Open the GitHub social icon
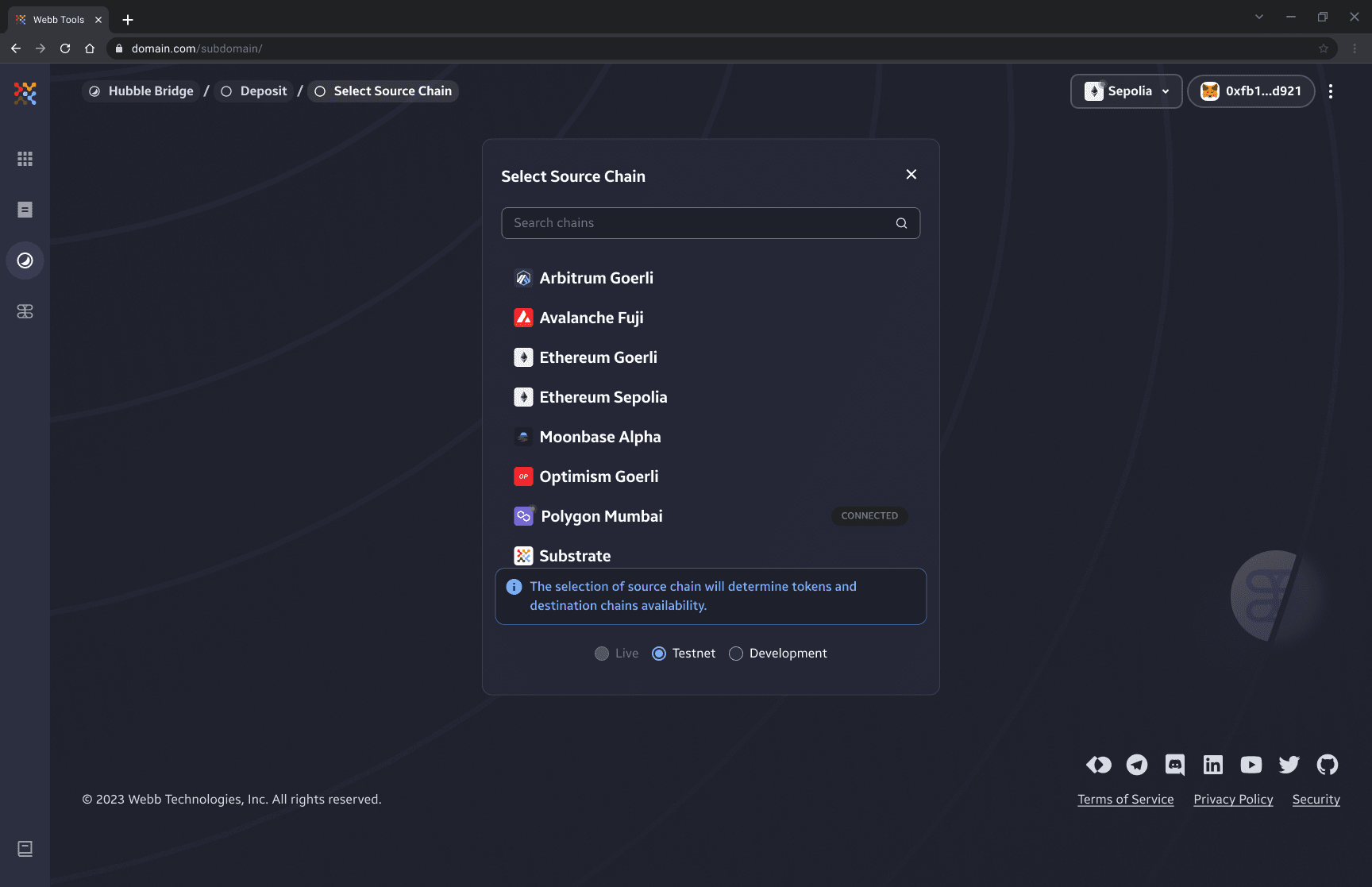 pos(1328,765)
